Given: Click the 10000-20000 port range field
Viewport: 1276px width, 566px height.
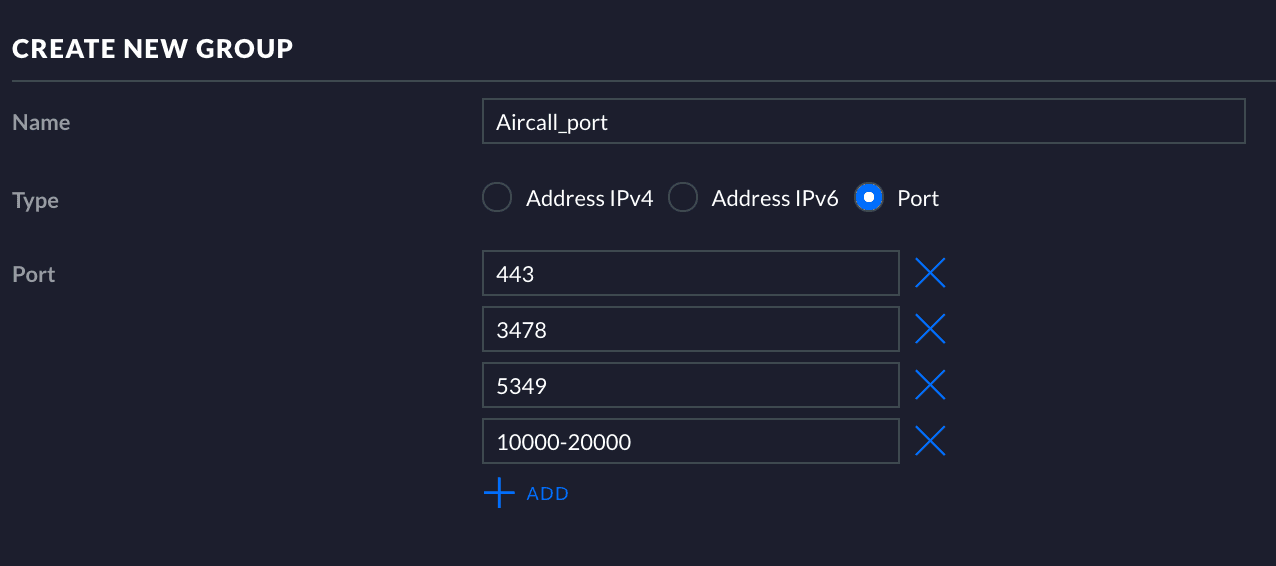Looking at the screenshot, I should [690, 441].
